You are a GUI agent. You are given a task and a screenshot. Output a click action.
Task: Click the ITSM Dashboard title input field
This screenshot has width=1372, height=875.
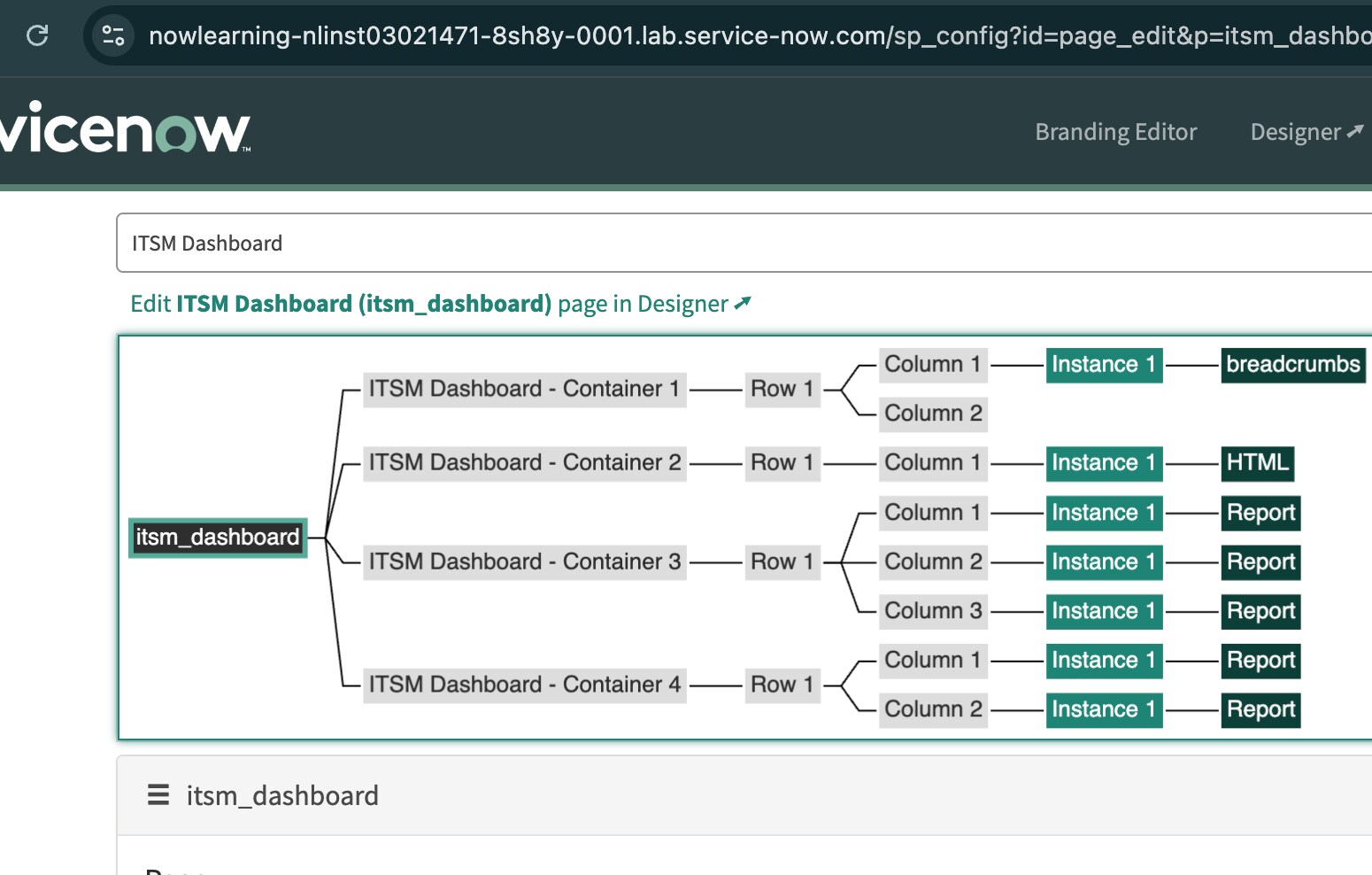pyautogui.click(x=443, y=243)
